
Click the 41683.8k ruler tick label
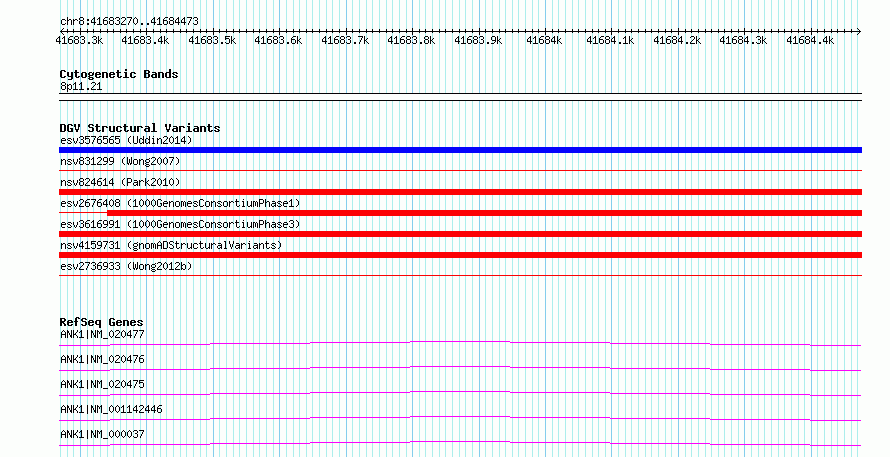pos(412,40)
